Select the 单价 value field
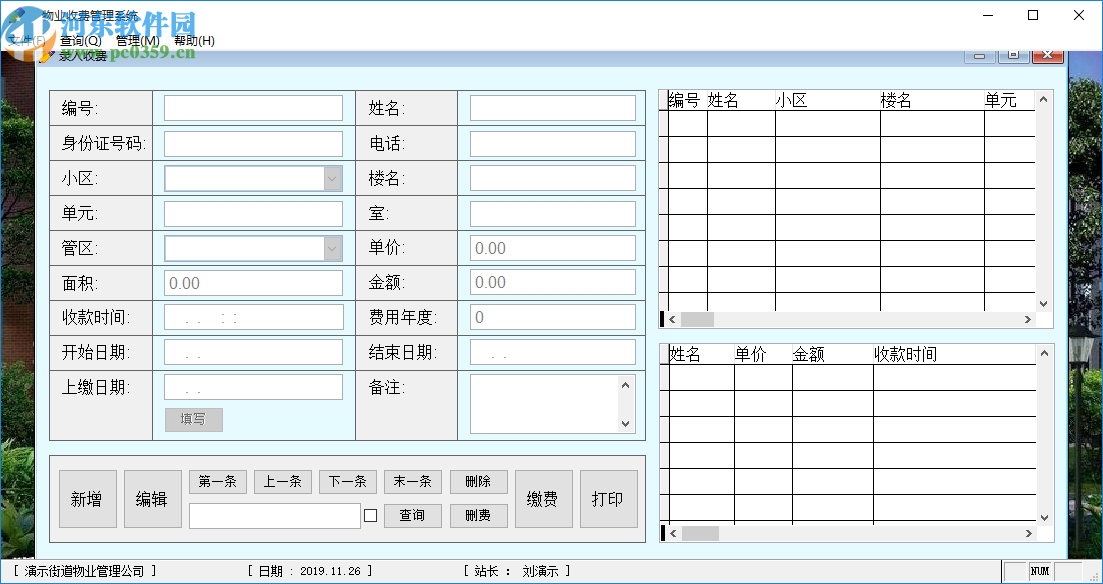The width and height of the screenshot is (1103, 584). pos(553,248)
